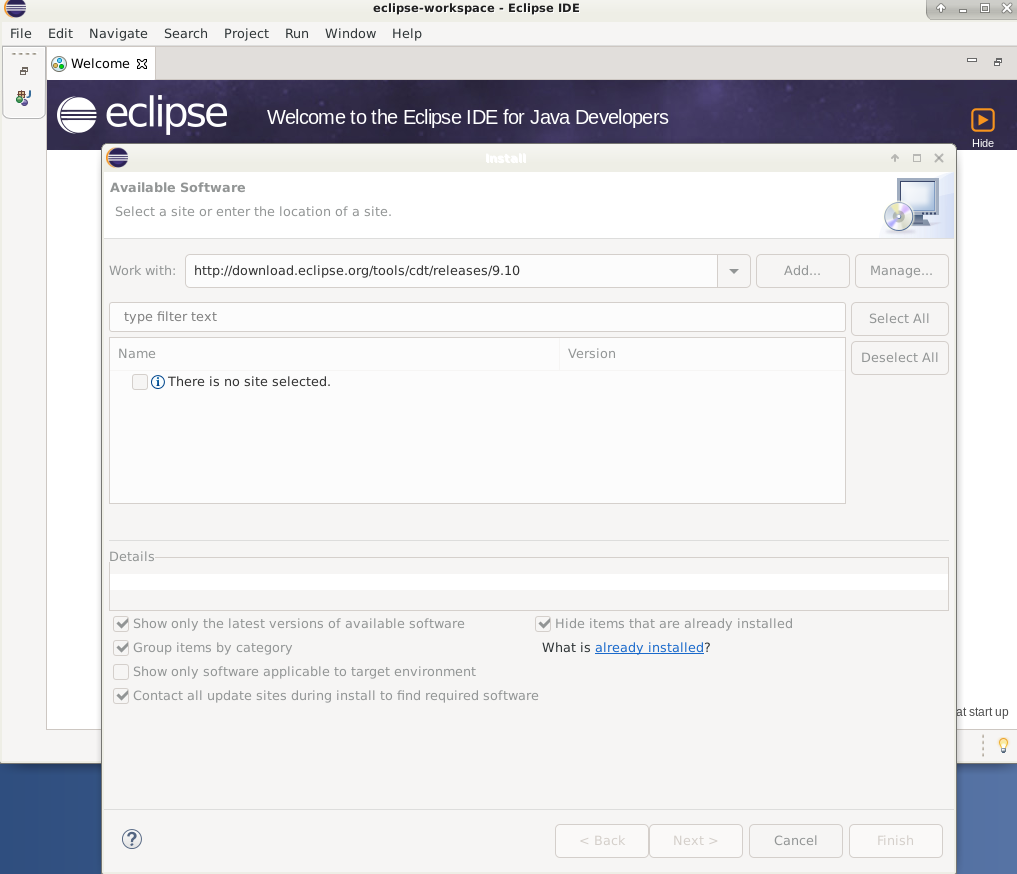Viewport: 1017px width, 874px height.
Task: Open the Window menu
Action: pyautogui.click(x=350, y=34)
